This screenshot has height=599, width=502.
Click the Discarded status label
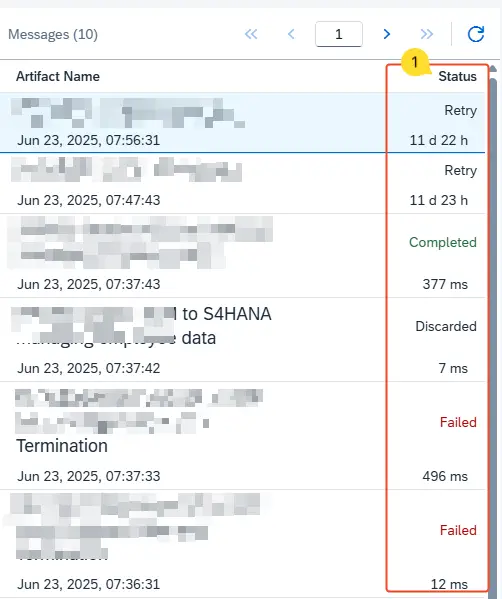click(x=446, y=326)
